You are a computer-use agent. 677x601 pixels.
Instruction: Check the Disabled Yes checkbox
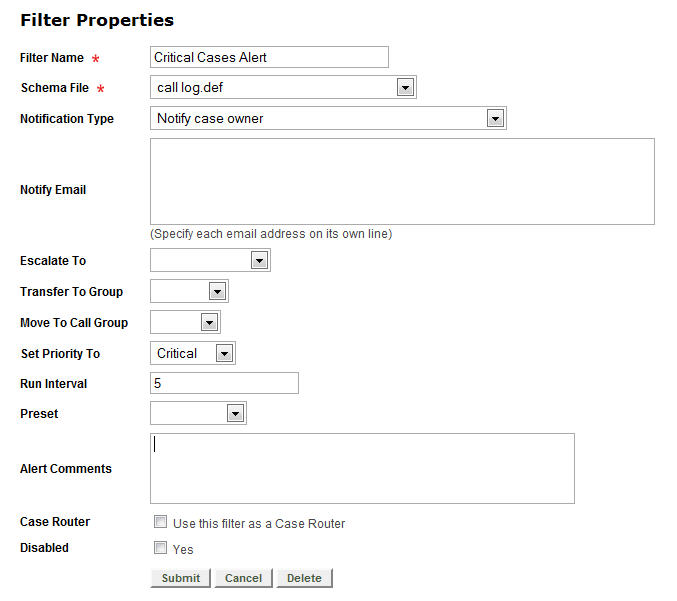pos(160,548)
